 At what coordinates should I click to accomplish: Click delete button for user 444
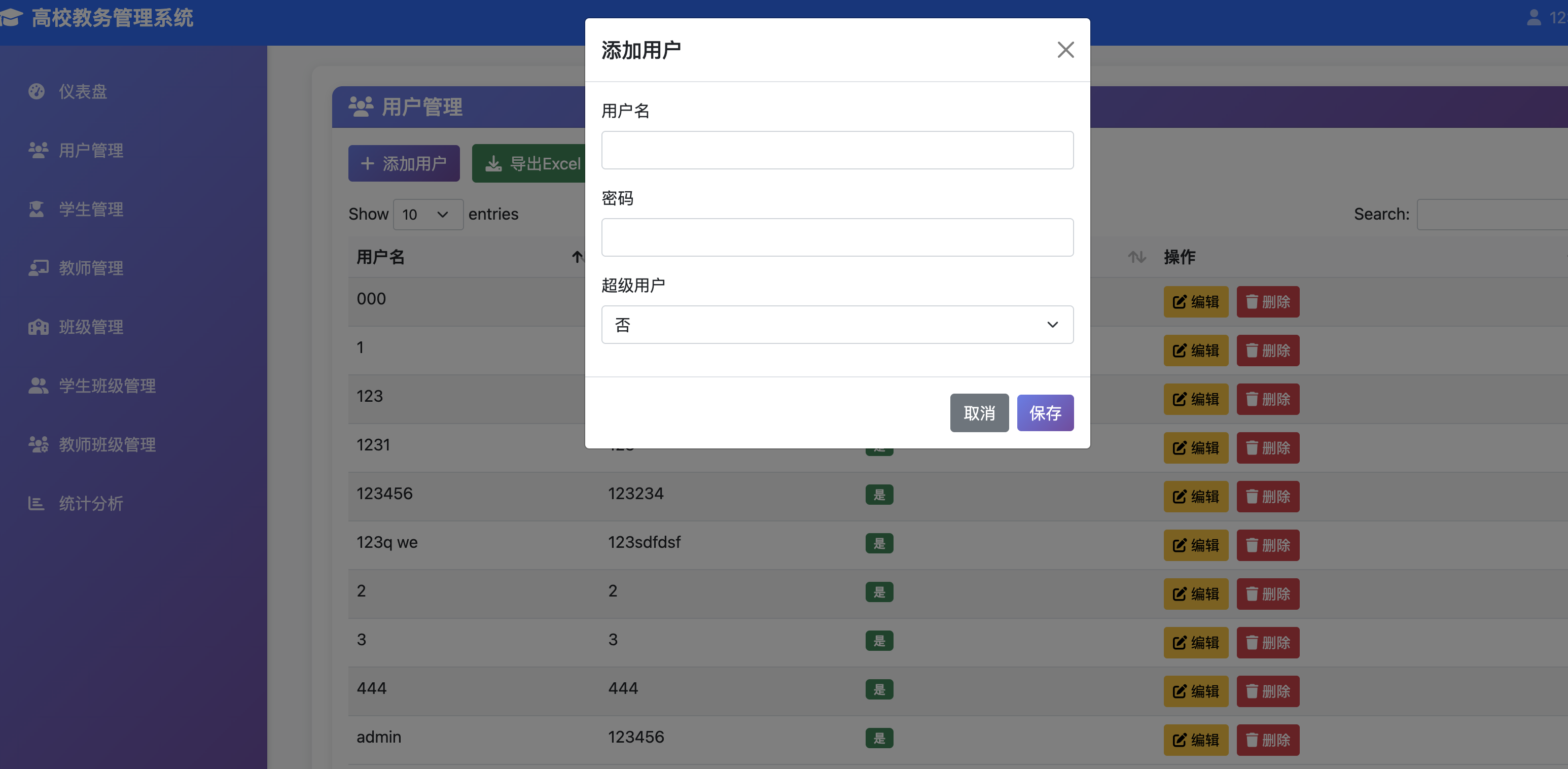pos(1267,691)
